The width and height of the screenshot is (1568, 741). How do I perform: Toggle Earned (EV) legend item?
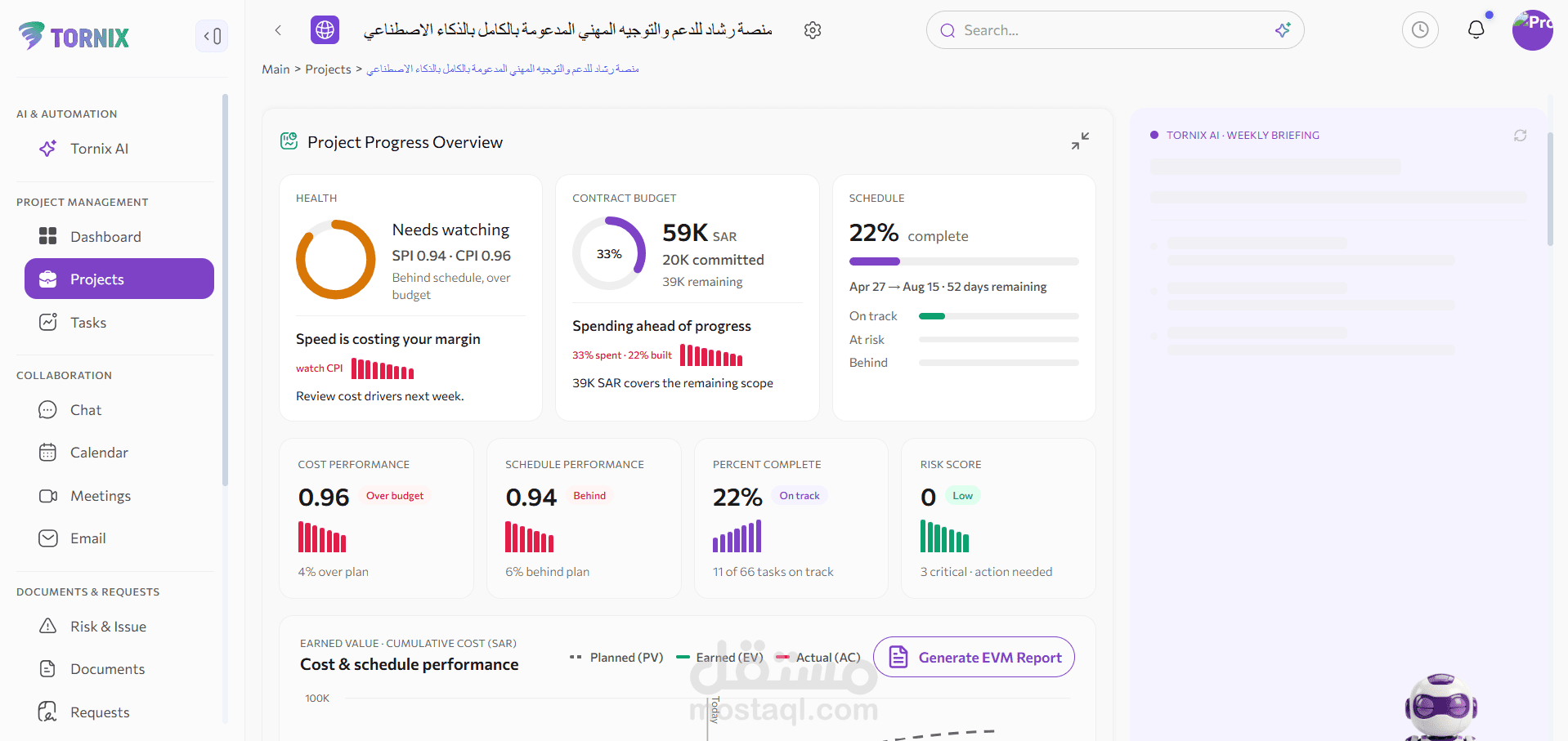click(720, 658)
